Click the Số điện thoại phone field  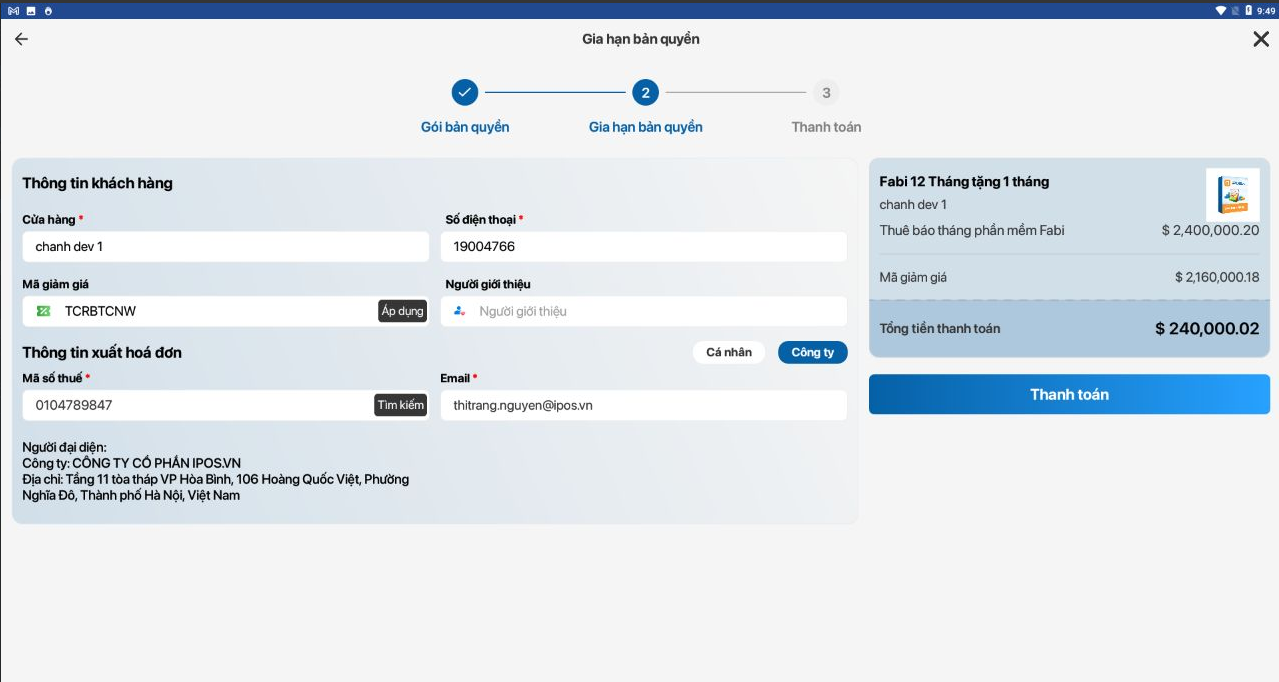pos(643,247)
